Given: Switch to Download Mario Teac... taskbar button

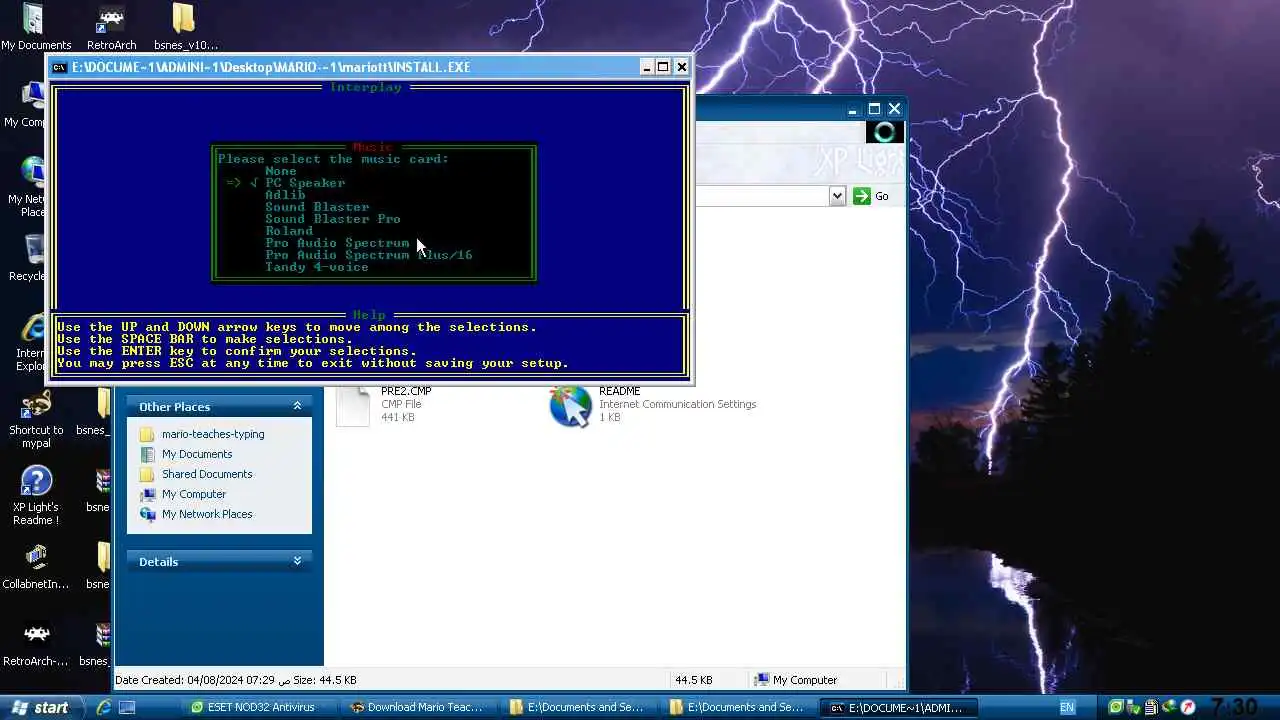Looking at the screenshot, I should pyautogui.click(x=421, y=707).
